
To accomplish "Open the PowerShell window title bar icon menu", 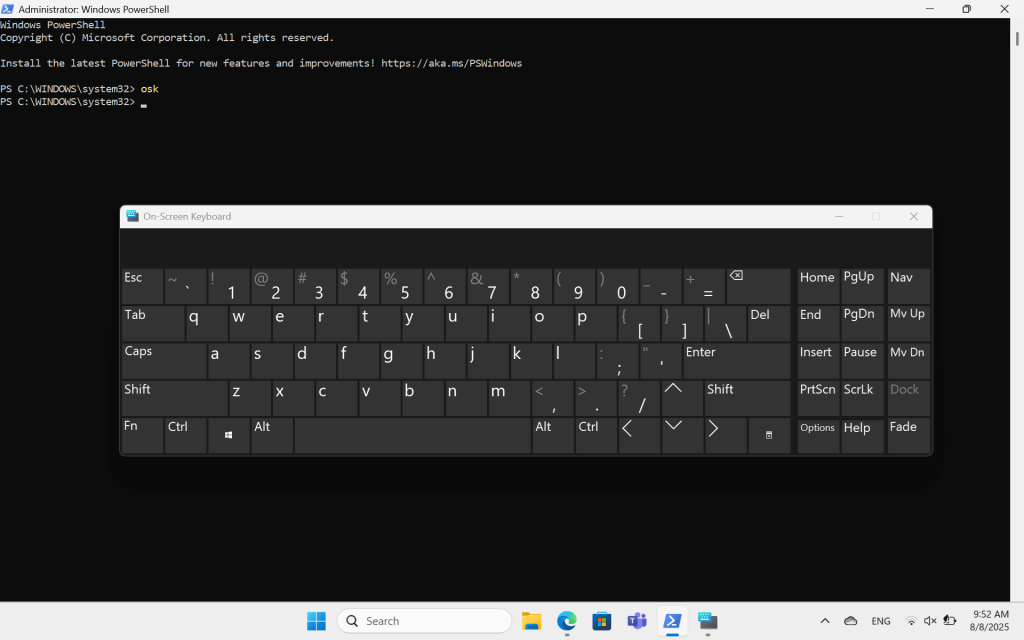I will pos(8,9).
